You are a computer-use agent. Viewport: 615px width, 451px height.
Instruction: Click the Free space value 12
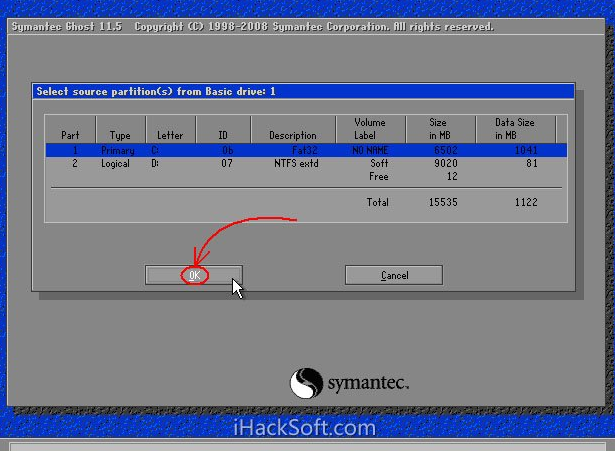[x=452, y=176]
